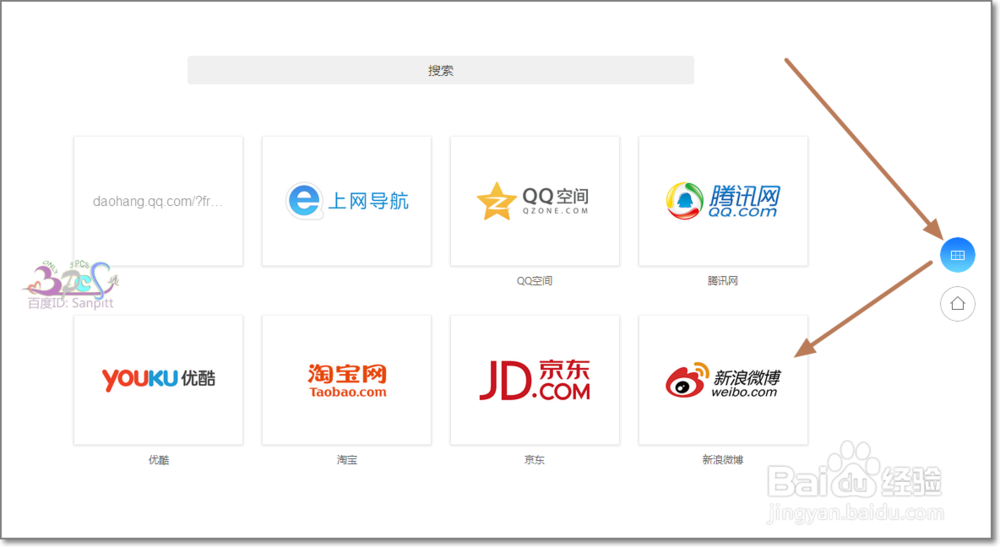1000x547 pixels.
Task: Click the QQ空间 caption text
Action: pos(534,281)
